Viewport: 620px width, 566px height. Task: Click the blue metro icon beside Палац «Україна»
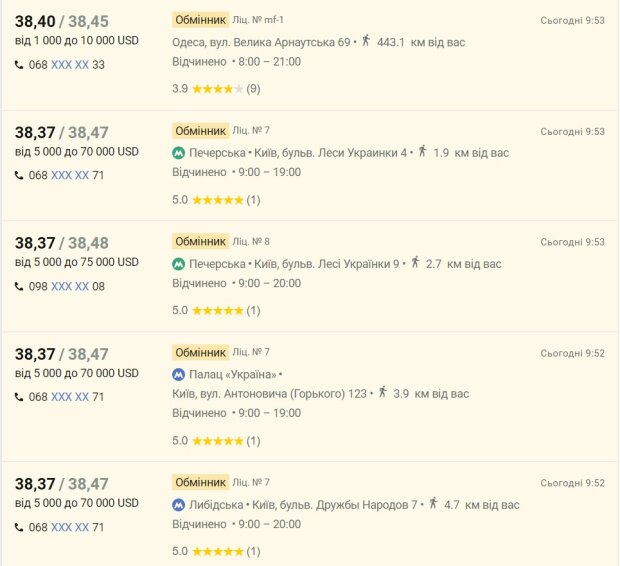[x=178, y=375]
